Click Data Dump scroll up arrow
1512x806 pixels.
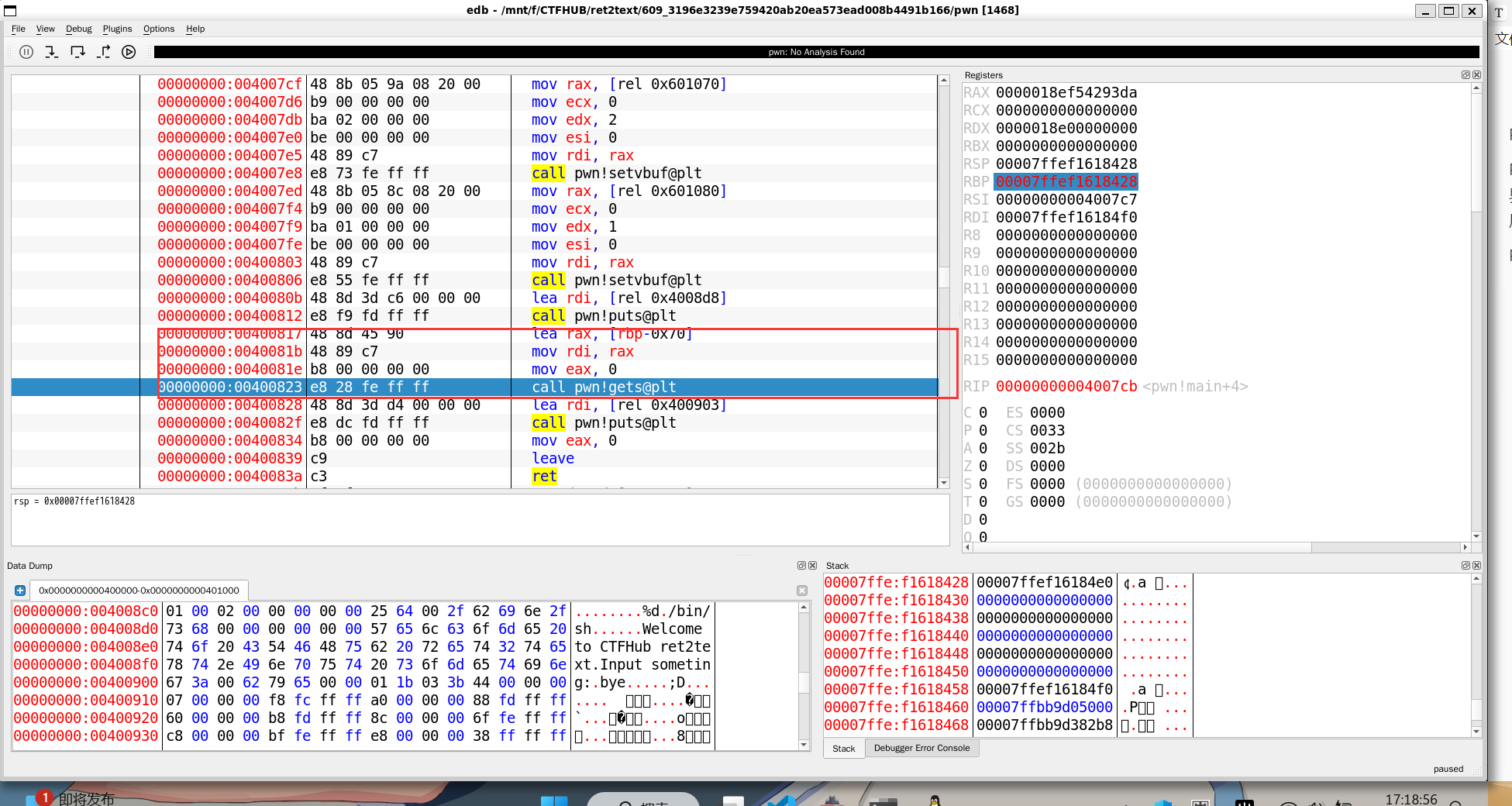click(804, 608)
